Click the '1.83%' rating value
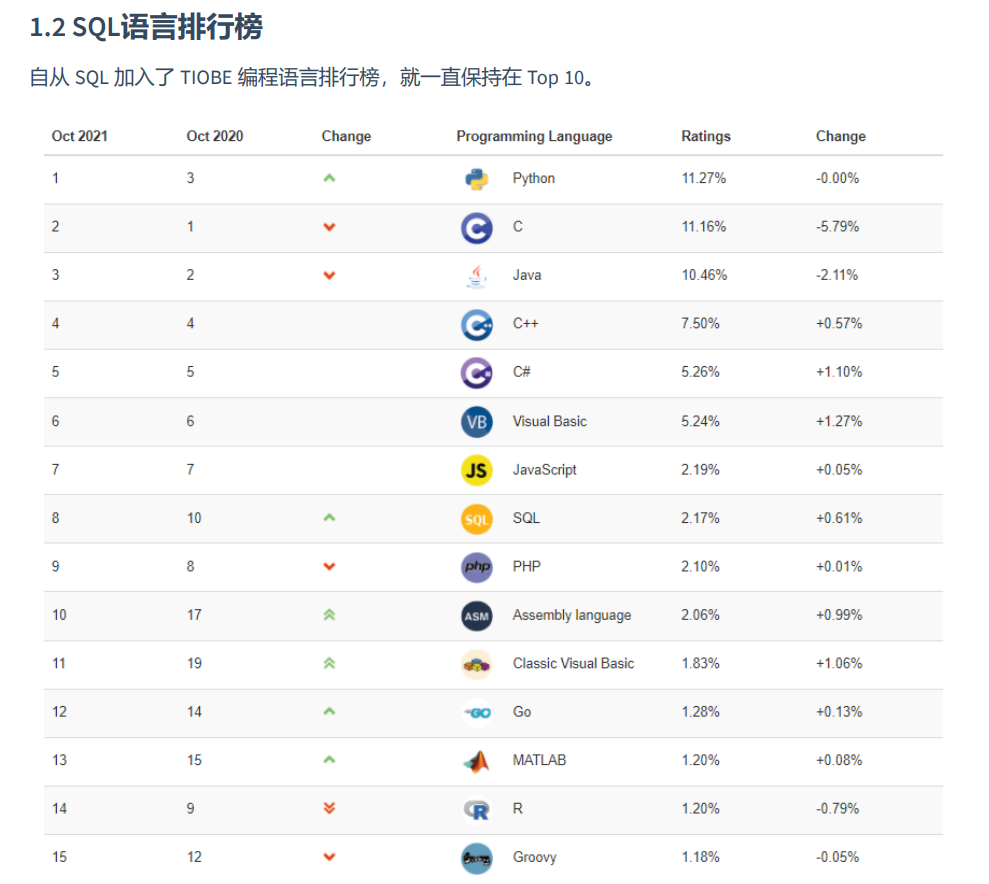 (x=700, y=663)
